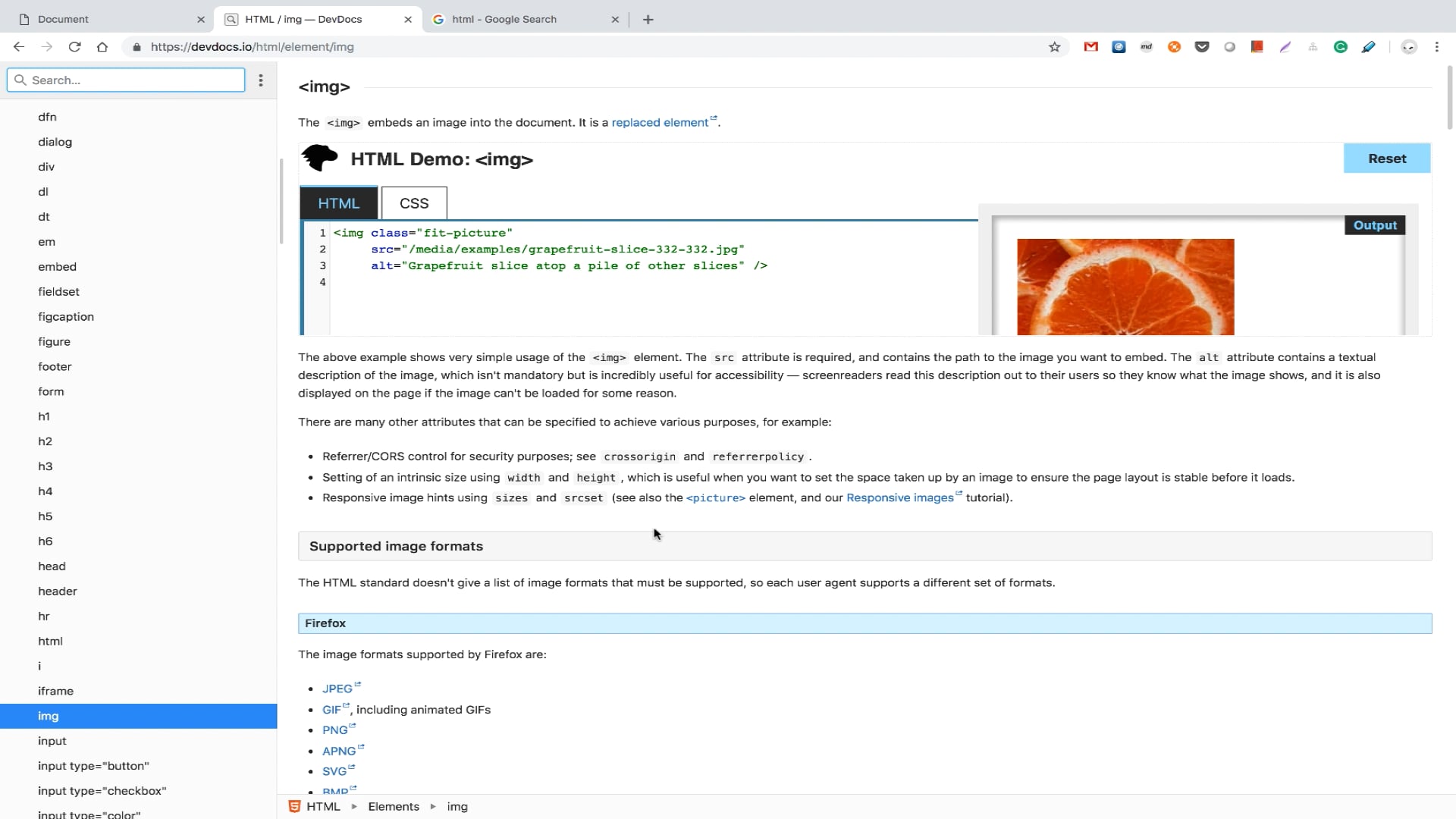Save page with the Pocket extension
The height and width of the screenshot is (819, 1456).
[x=1202, y=46]
